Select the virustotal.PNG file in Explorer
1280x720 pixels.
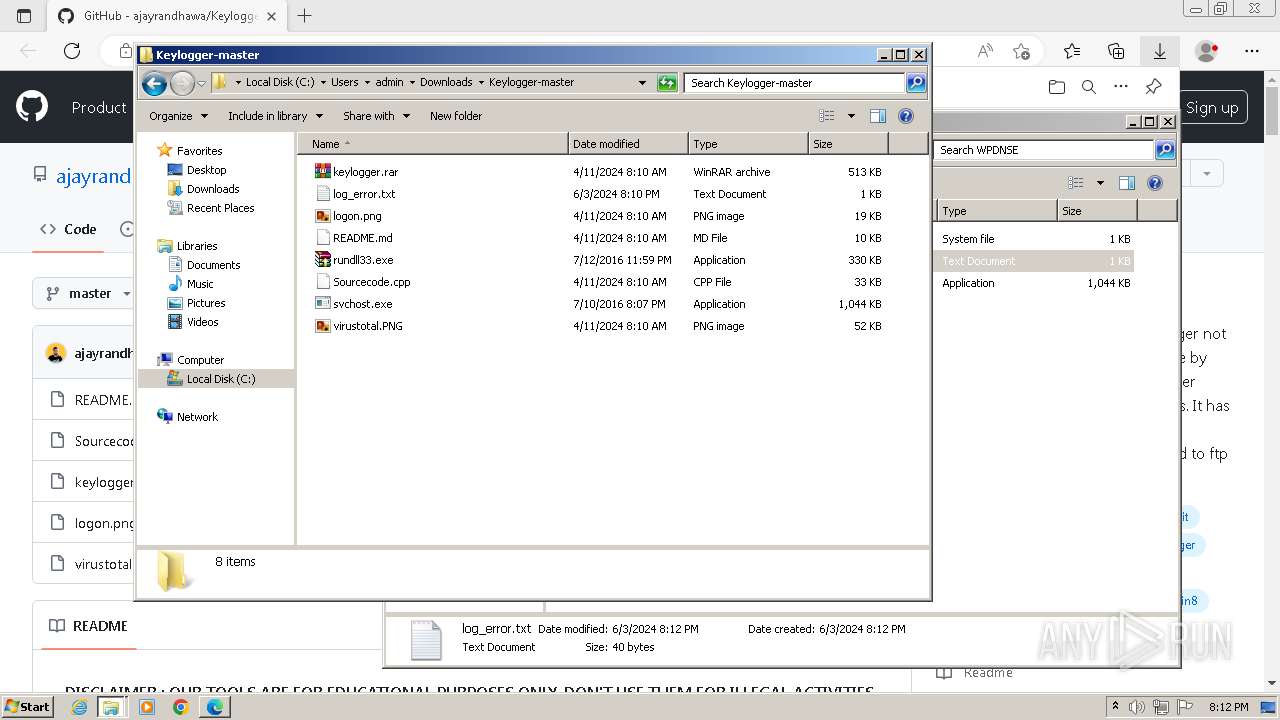point(367,326)
